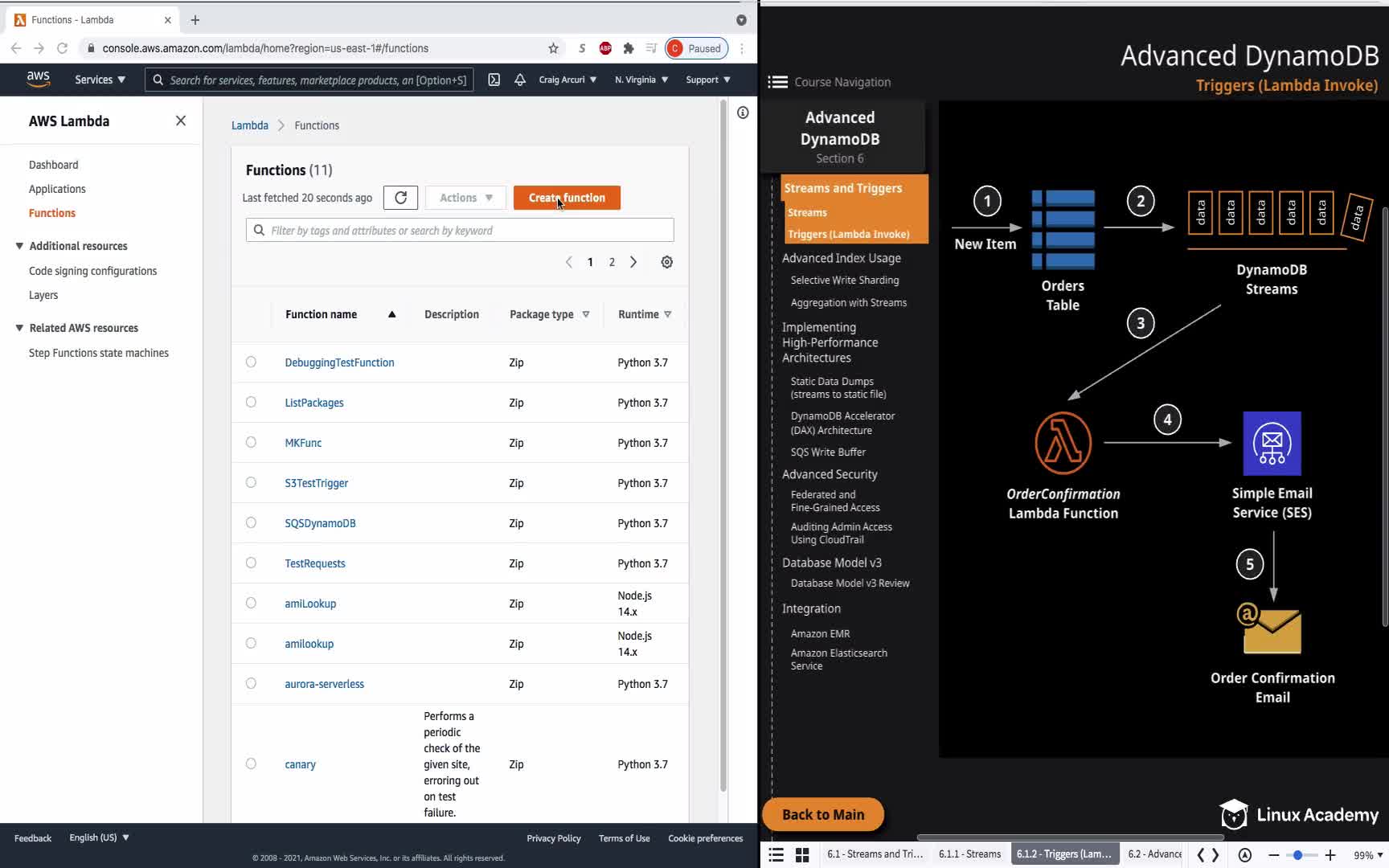Open the functions table settings gear
The height and width of the screenshot is (868, 1389).
(666, 262)
